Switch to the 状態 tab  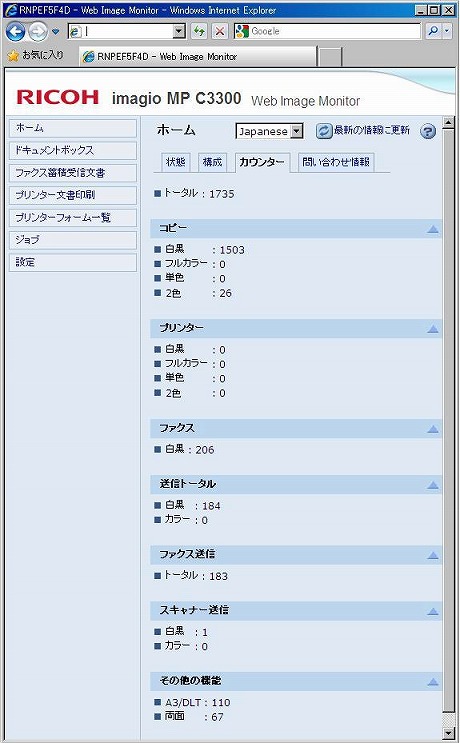pyautogui.click(x=176, y=162)
